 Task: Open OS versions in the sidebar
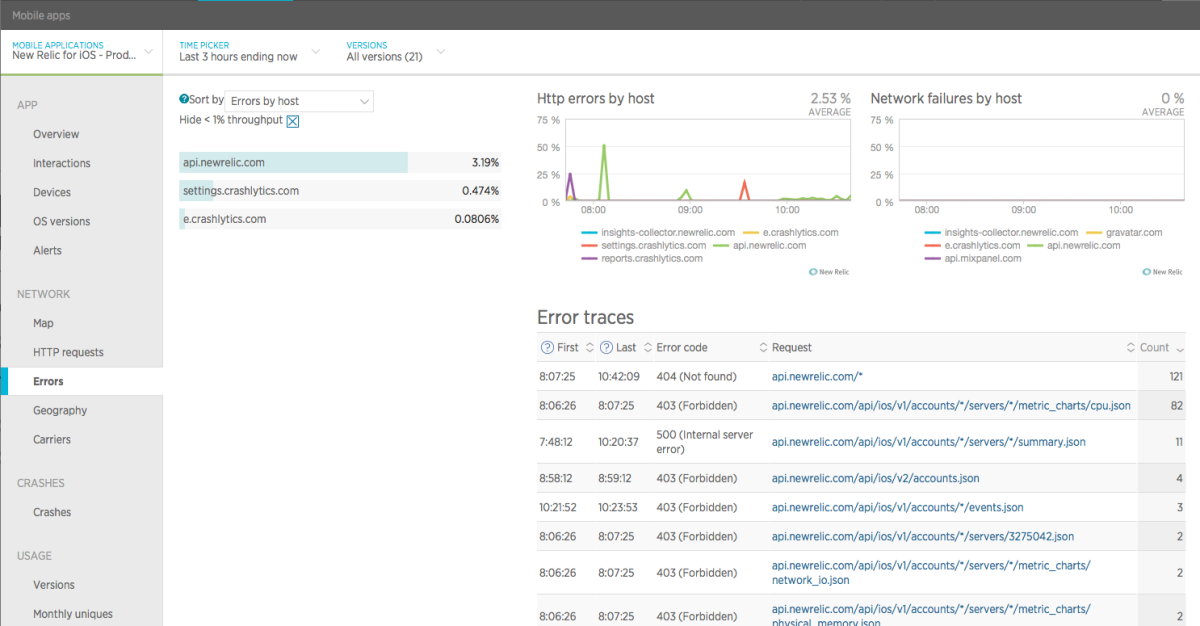pos(62,221)
